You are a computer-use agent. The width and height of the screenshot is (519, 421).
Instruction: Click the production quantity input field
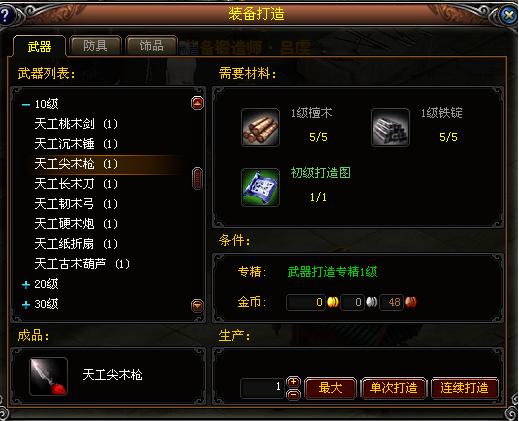(262, 388)
